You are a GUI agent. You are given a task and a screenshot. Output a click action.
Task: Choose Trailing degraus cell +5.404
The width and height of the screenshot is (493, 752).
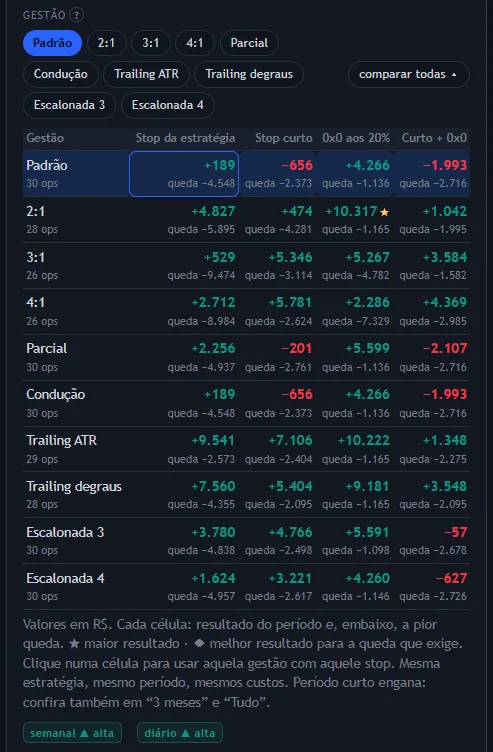click(x=278, y=495)
